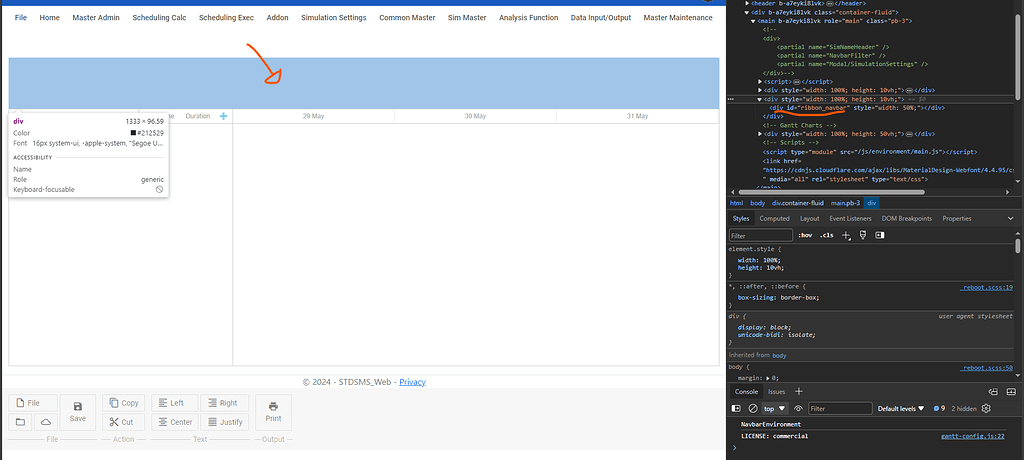Click the cloud icon button

46,422
